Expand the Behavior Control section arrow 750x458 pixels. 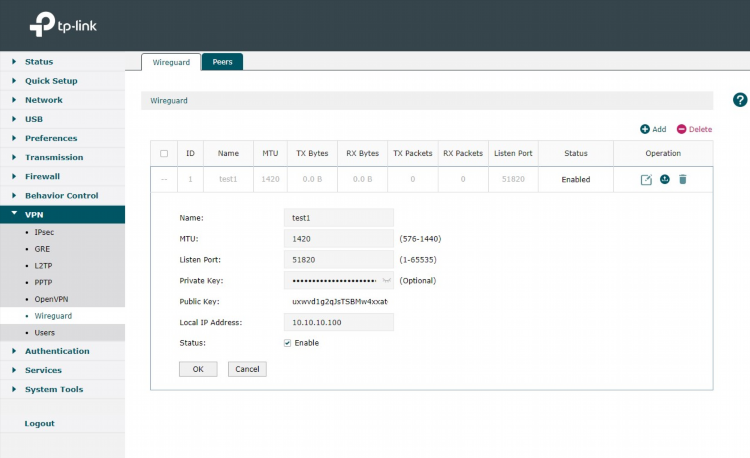pos(14,196)
